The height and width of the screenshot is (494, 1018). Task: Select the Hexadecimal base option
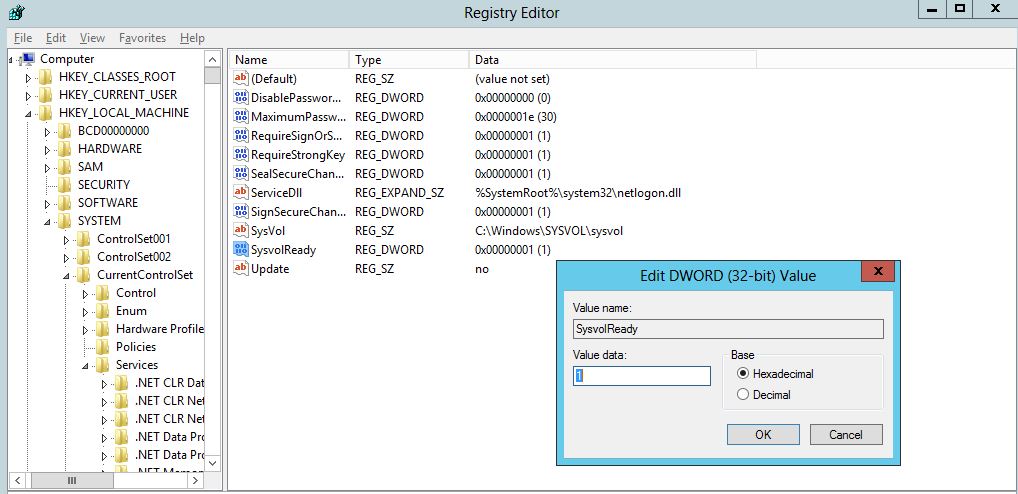point(742,373)
